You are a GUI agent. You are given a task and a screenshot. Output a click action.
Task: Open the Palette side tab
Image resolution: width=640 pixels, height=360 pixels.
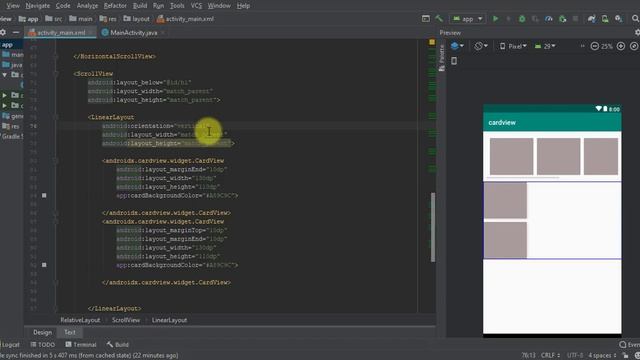click(442, 58)
